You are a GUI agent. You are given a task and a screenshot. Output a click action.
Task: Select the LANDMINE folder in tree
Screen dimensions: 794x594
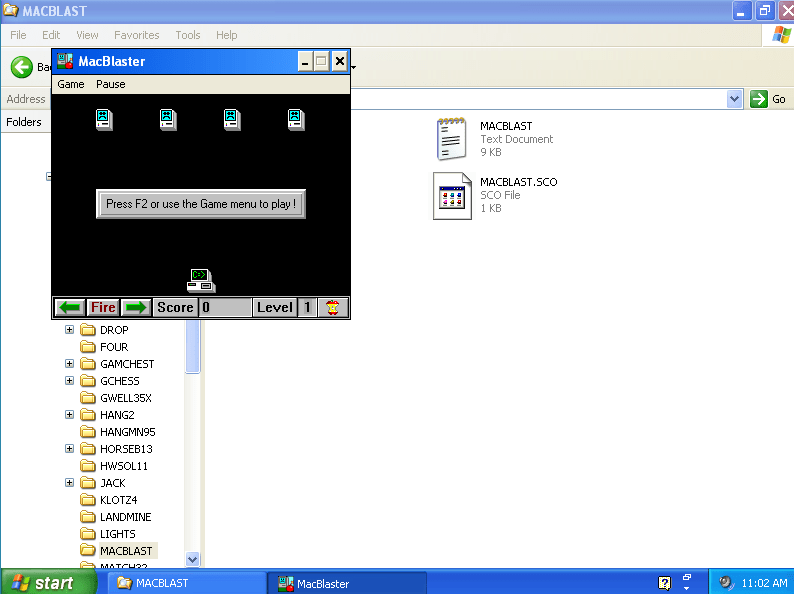[125, 517]
